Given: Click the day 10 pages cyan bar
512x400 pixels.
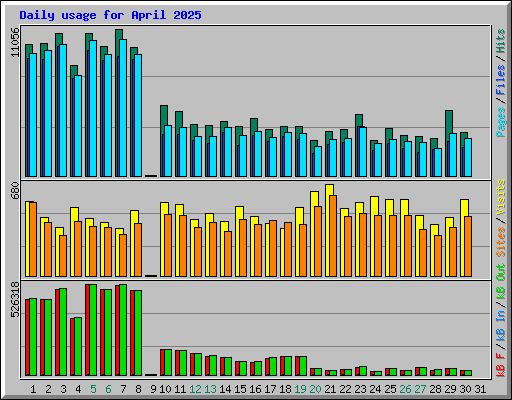Looking at the screenshot, I should (x=168, y=151).
